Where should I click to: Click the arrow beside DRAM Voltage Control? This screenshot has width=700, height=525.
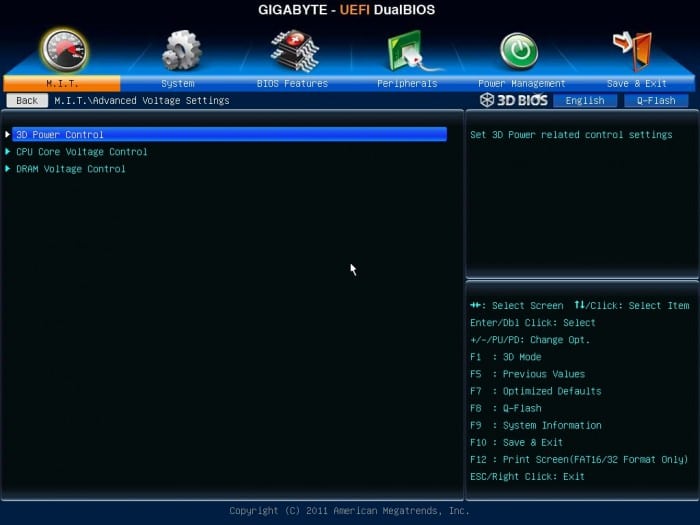pyautogui.click(x=8, y=169)
